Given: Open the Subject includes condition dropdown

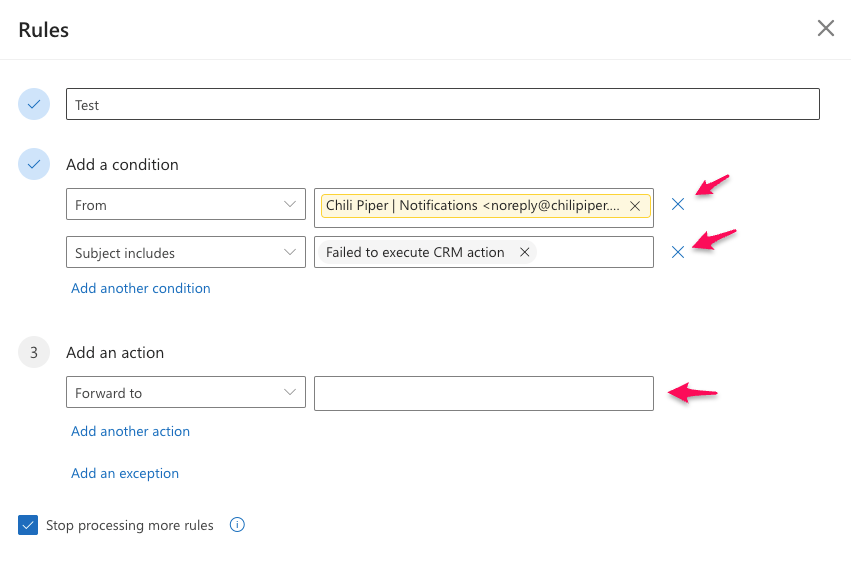Looking at the screenshot, I should (x=186, y=252).
